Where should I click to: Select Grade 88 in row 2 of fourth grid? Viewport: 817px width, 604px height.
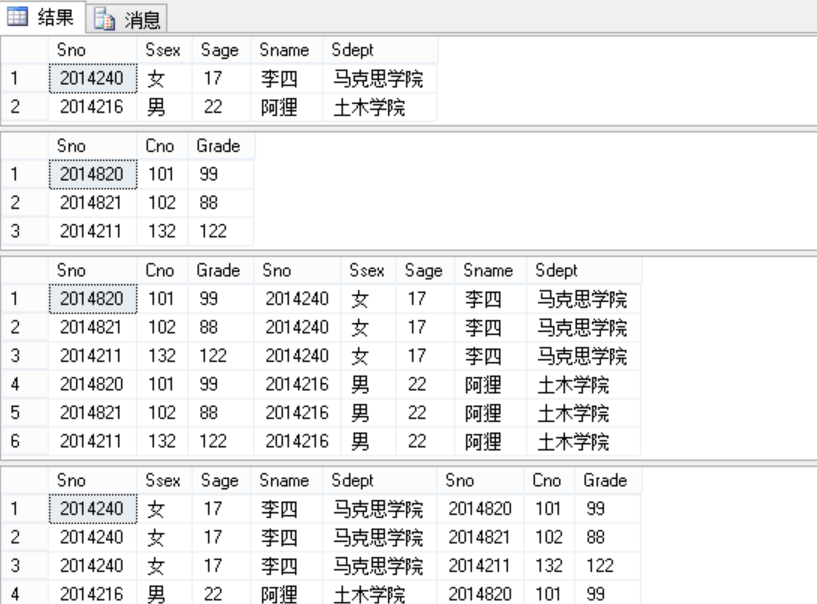(608, 537)
